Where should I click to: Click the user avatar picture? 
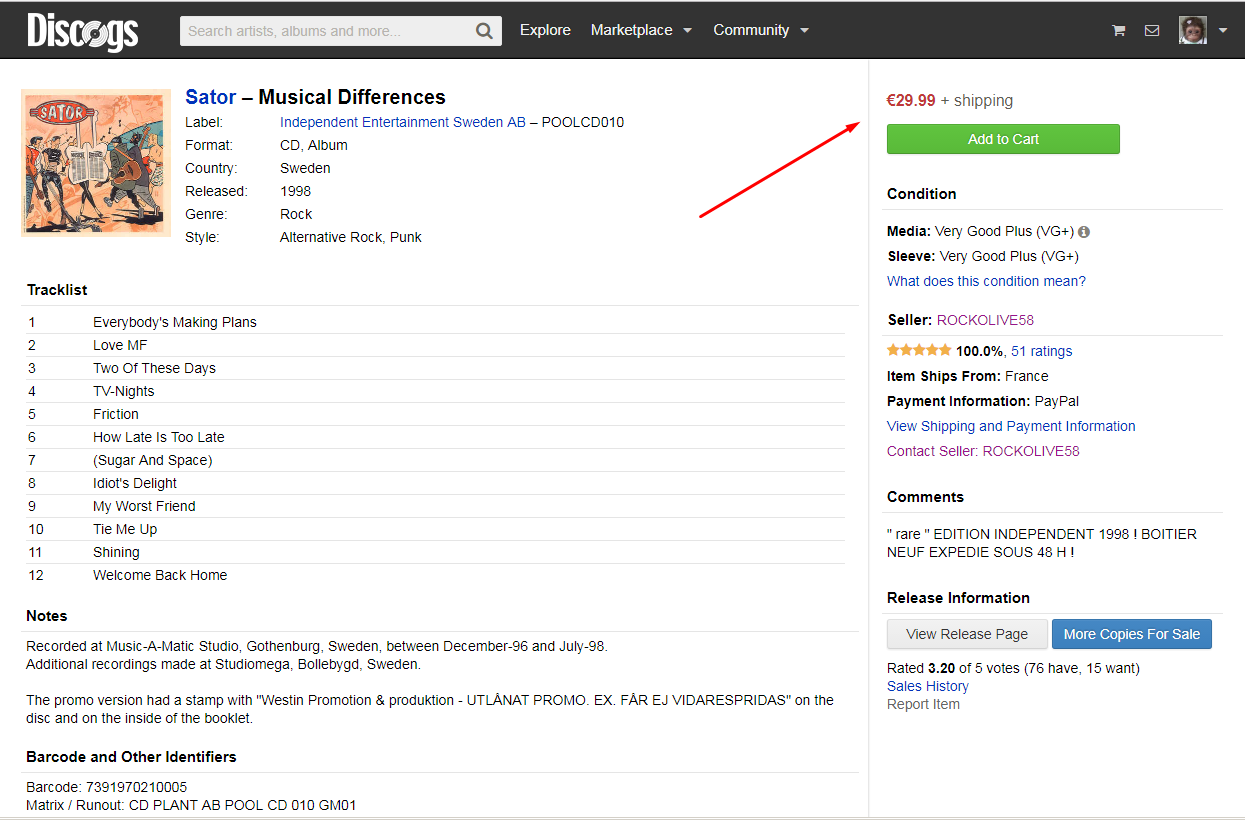click(1192, 30)
